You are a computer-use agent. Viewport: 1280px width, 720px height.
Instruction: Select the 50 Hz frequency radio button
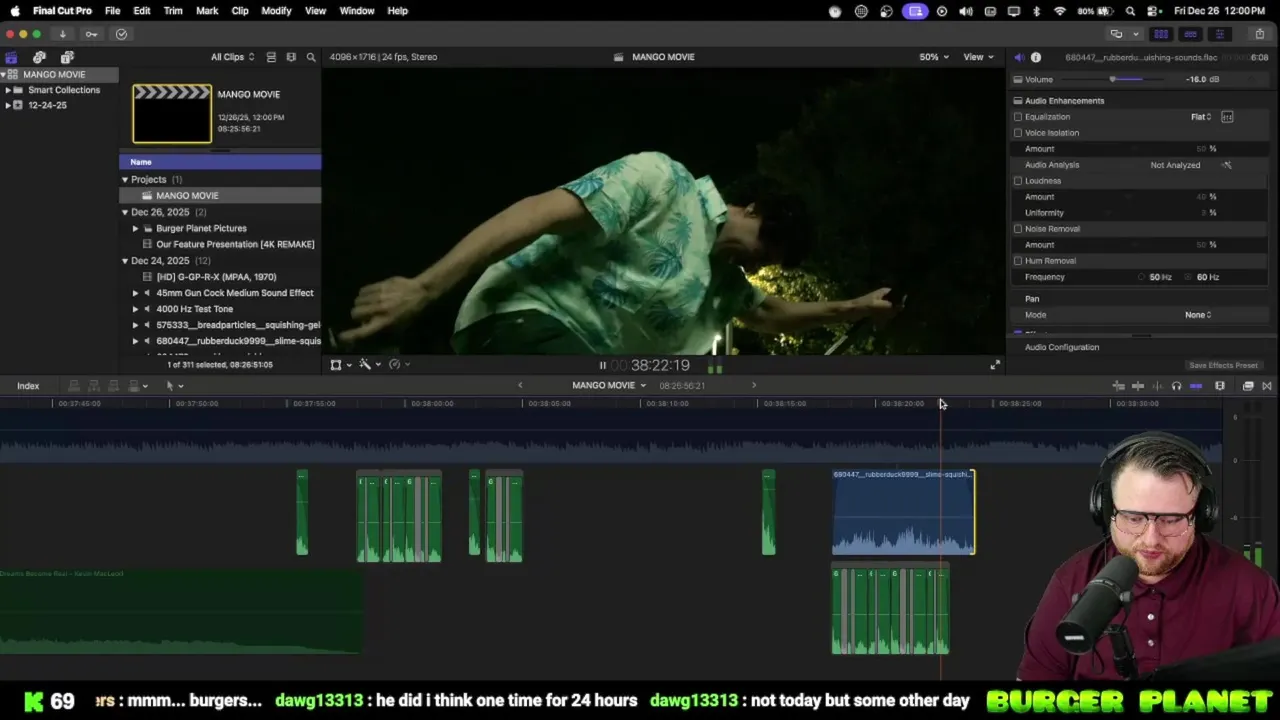[1141, 277]
